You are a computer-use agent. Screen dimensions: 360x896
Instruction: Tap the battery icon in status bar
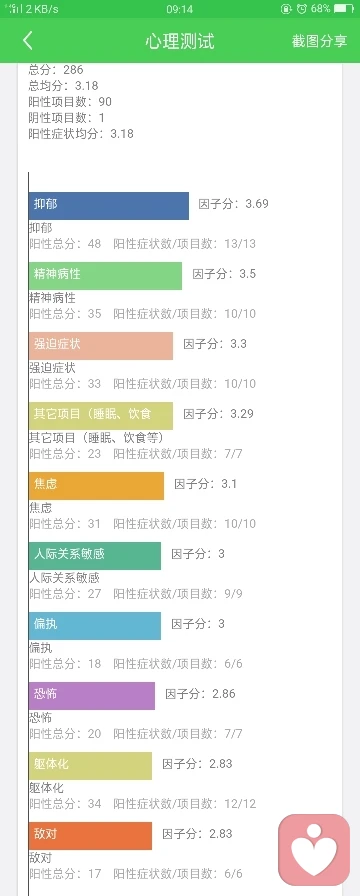(x=344, y=9)
